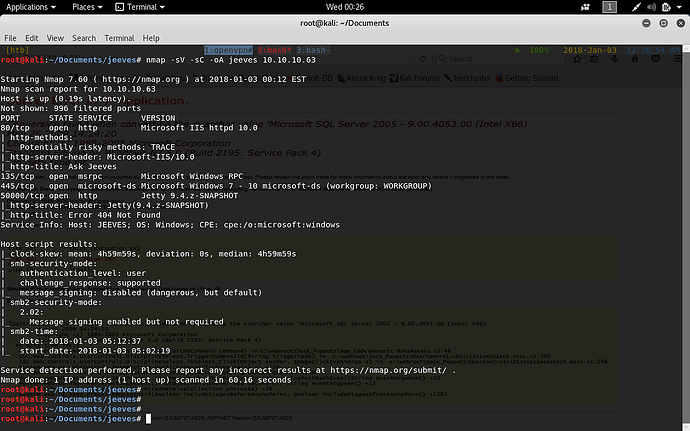Click the terminal cursor at last prompt
This screenshot has height=431, width=690.
pyautogui.click(x=148, y=419)
